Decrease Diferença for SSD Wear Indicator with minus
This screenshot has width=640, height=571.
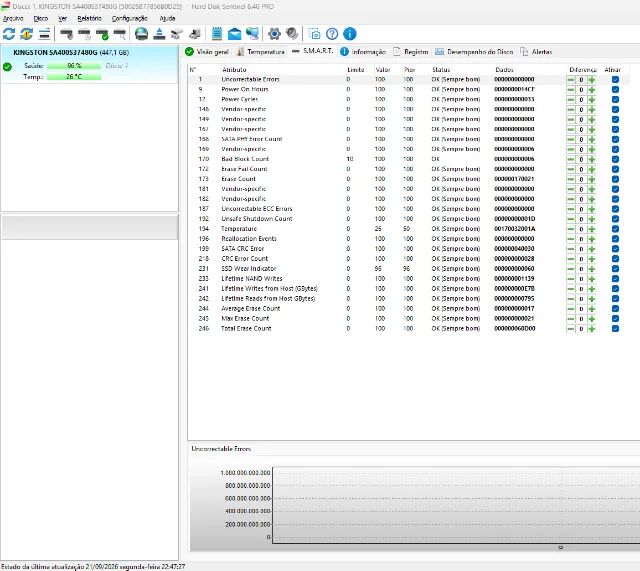coord(571,269)
